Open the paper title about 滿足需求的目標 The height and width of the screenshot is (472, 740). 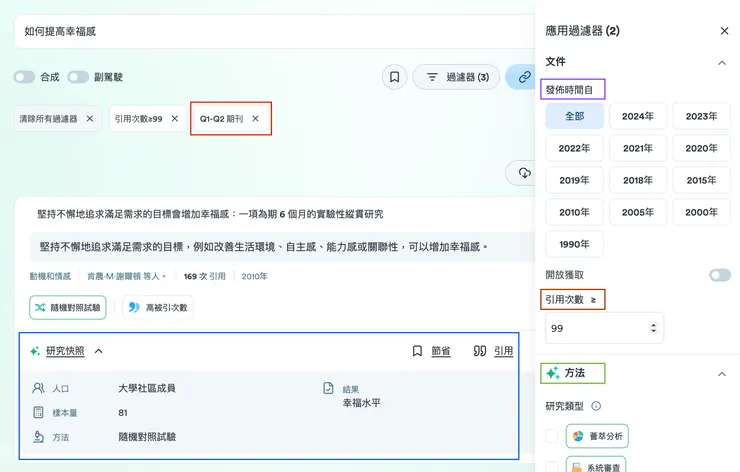click(210, 214)
